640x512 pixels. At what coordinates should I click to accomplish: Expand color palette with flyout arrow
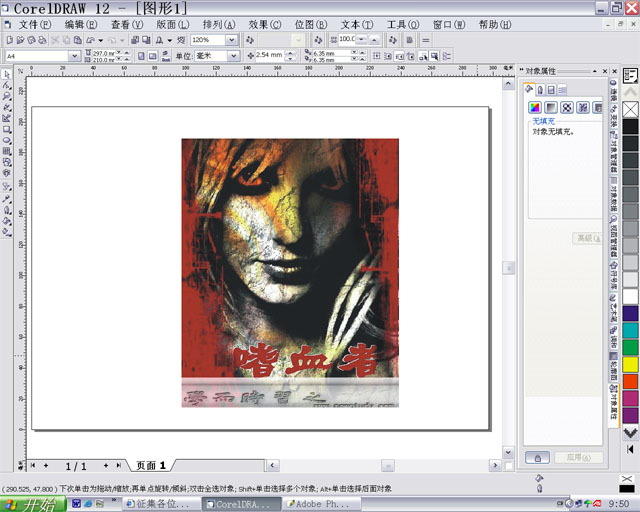[x=630, y=449]
